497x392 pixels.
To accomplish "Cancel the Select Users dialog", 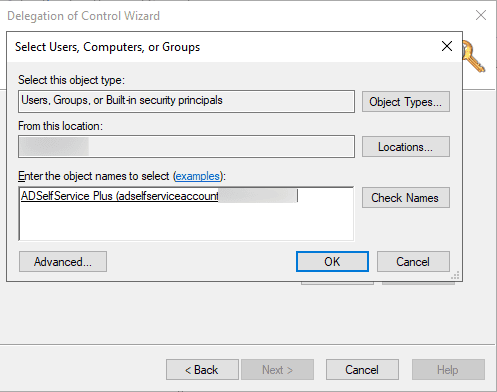I will point(413,262).
